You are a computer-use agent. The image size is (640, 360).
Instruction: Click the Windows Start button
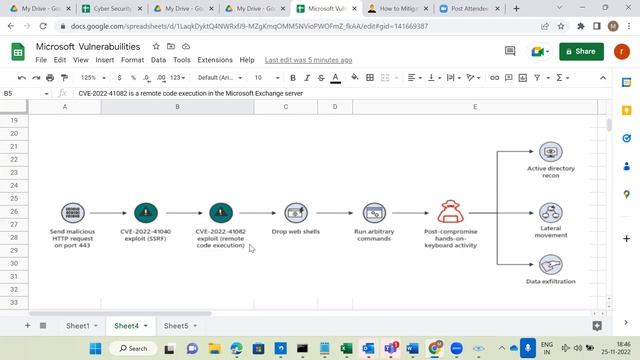click(x=96, y=349)
